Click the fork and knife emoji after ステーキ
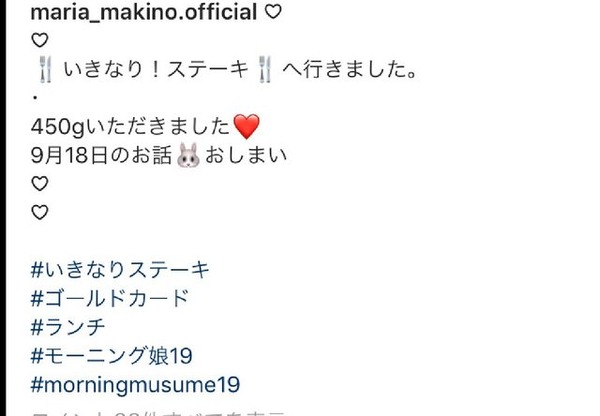The width and height of the screenshot is (600, 416). [265, 69]
